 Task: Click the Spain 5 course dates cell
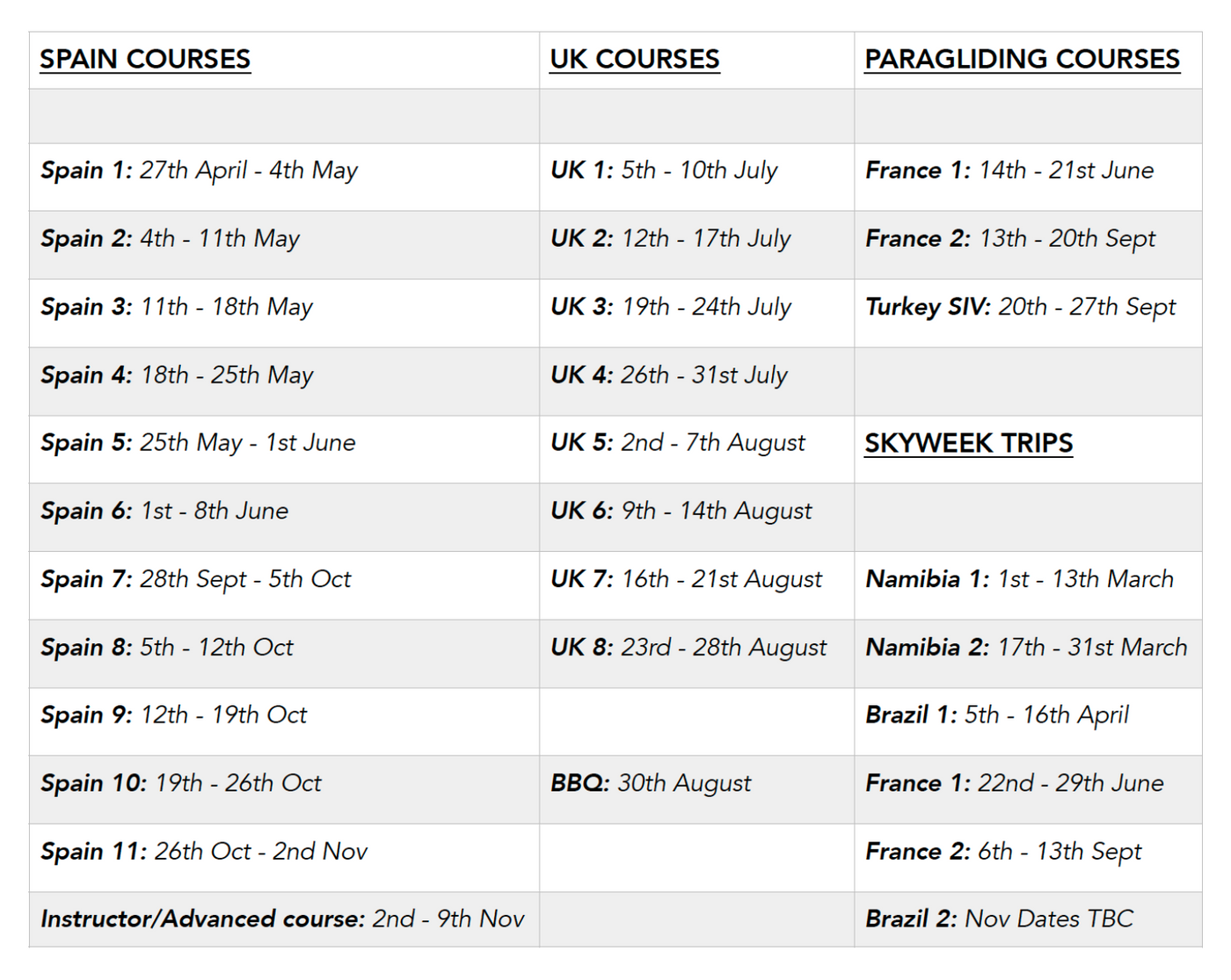pos(198,443)
